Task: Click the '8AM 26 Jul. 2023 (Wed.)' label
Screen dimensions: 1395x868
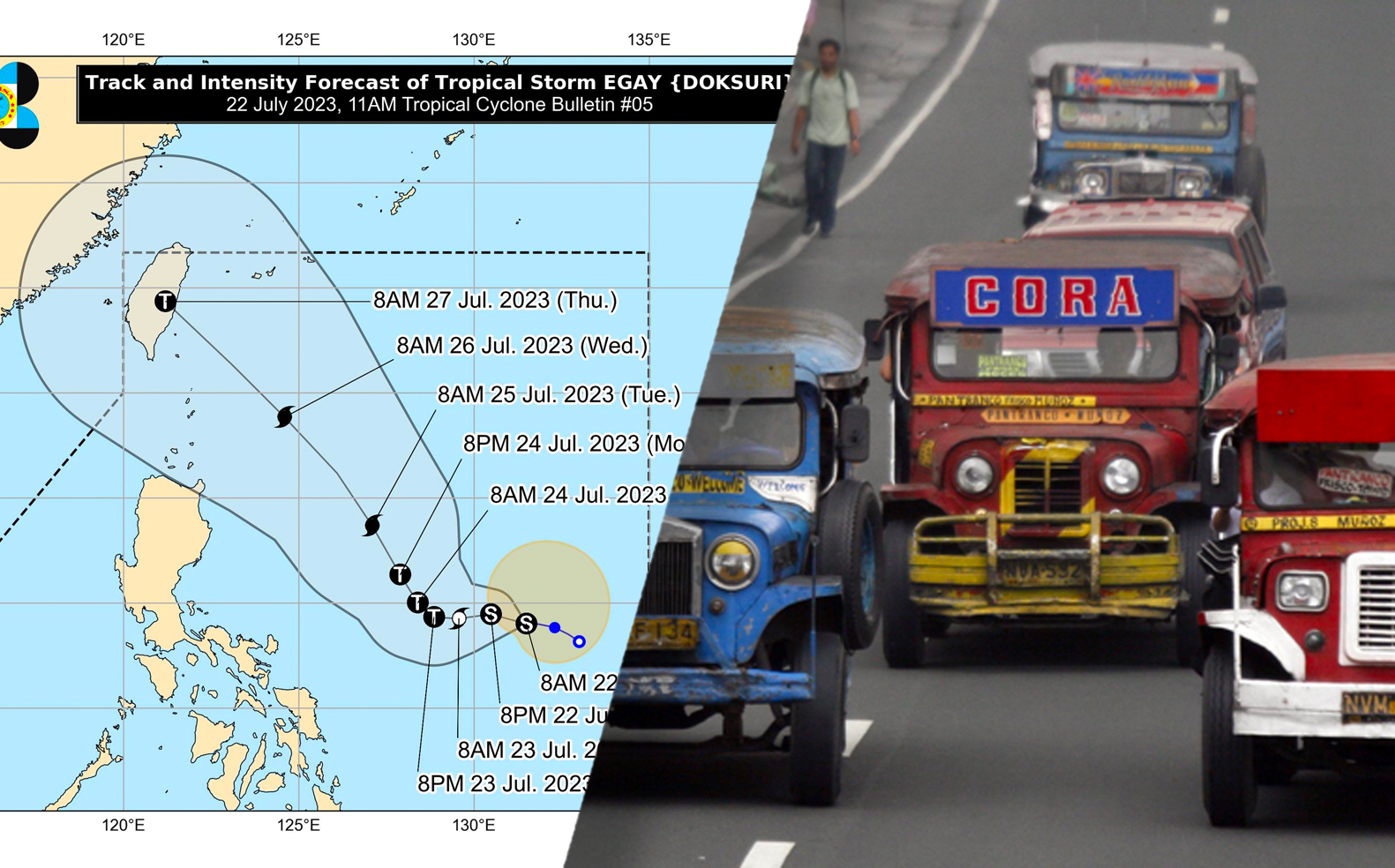Action: tap(521, 346)
